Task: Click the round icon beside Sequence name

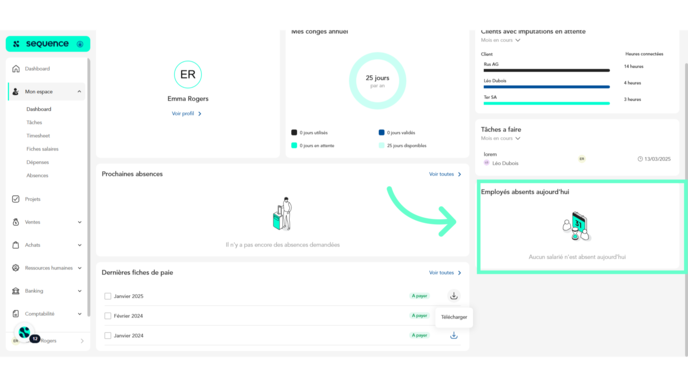Action: (x=80, y=44)
